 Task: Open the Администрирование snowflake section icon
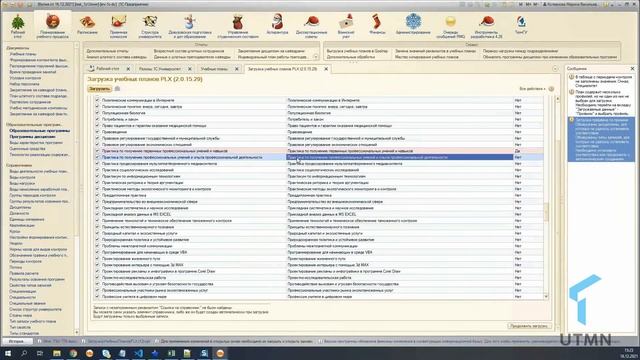(x=413, y=24)
